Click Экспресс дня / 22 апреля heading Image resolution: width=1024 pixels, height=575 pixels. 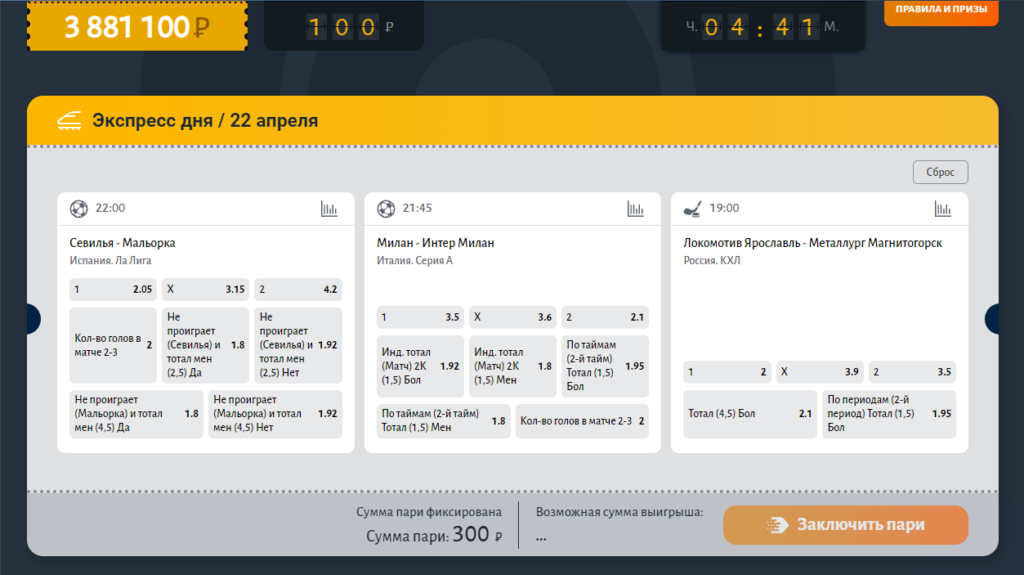(x=205, y=120)
